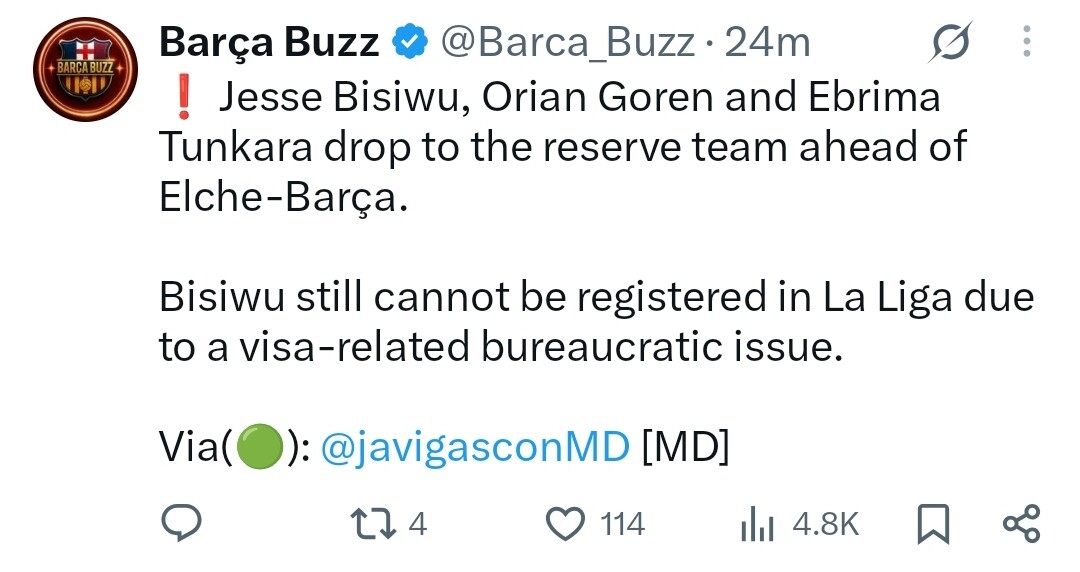Click the reply speech bubble icon
The image size is (1080, 572).
pyautogui.click(x=181, y=523)
